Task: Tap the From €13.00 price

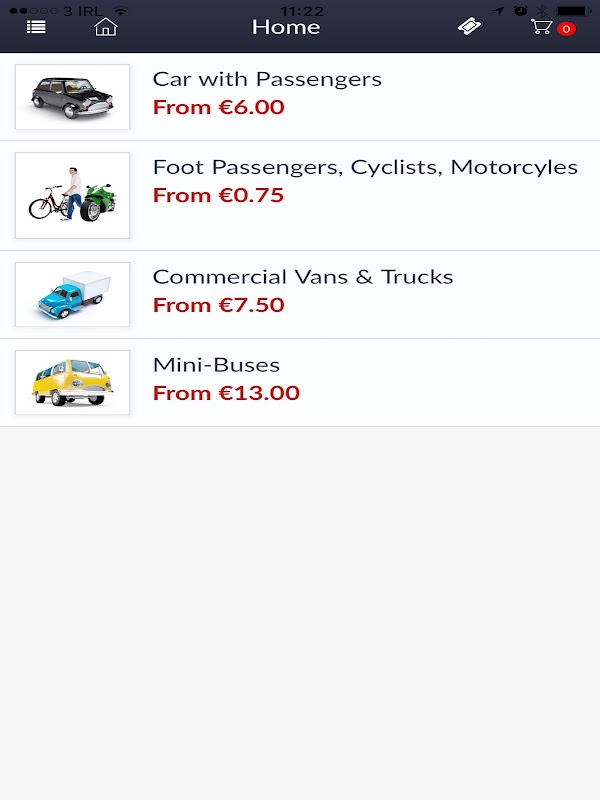Action: point(226,393)
